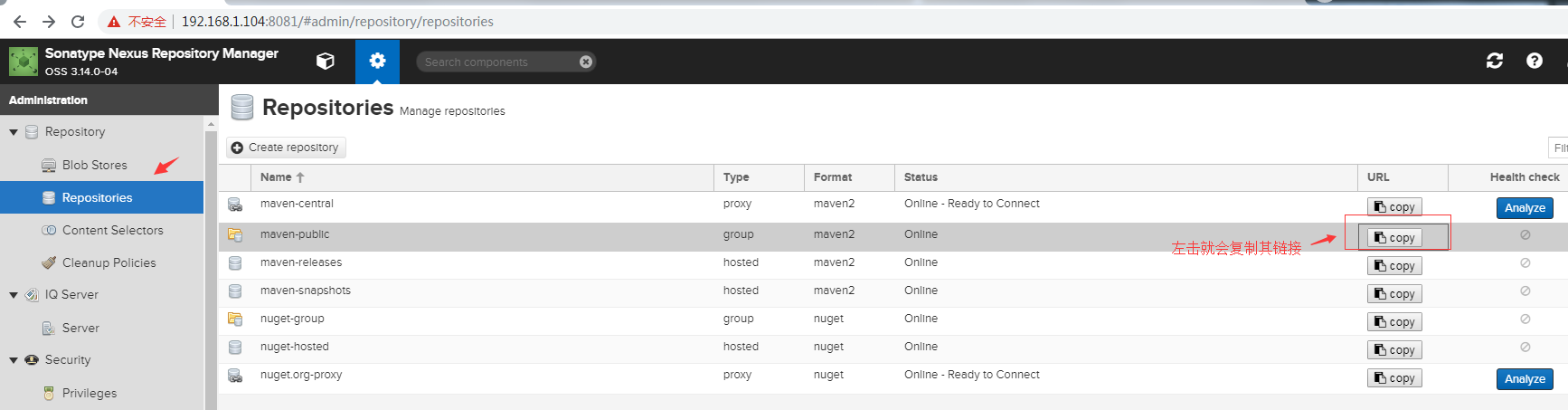Select Content Selectors menu item
Screen dimensions: 1568x410
tap(112, 230)
